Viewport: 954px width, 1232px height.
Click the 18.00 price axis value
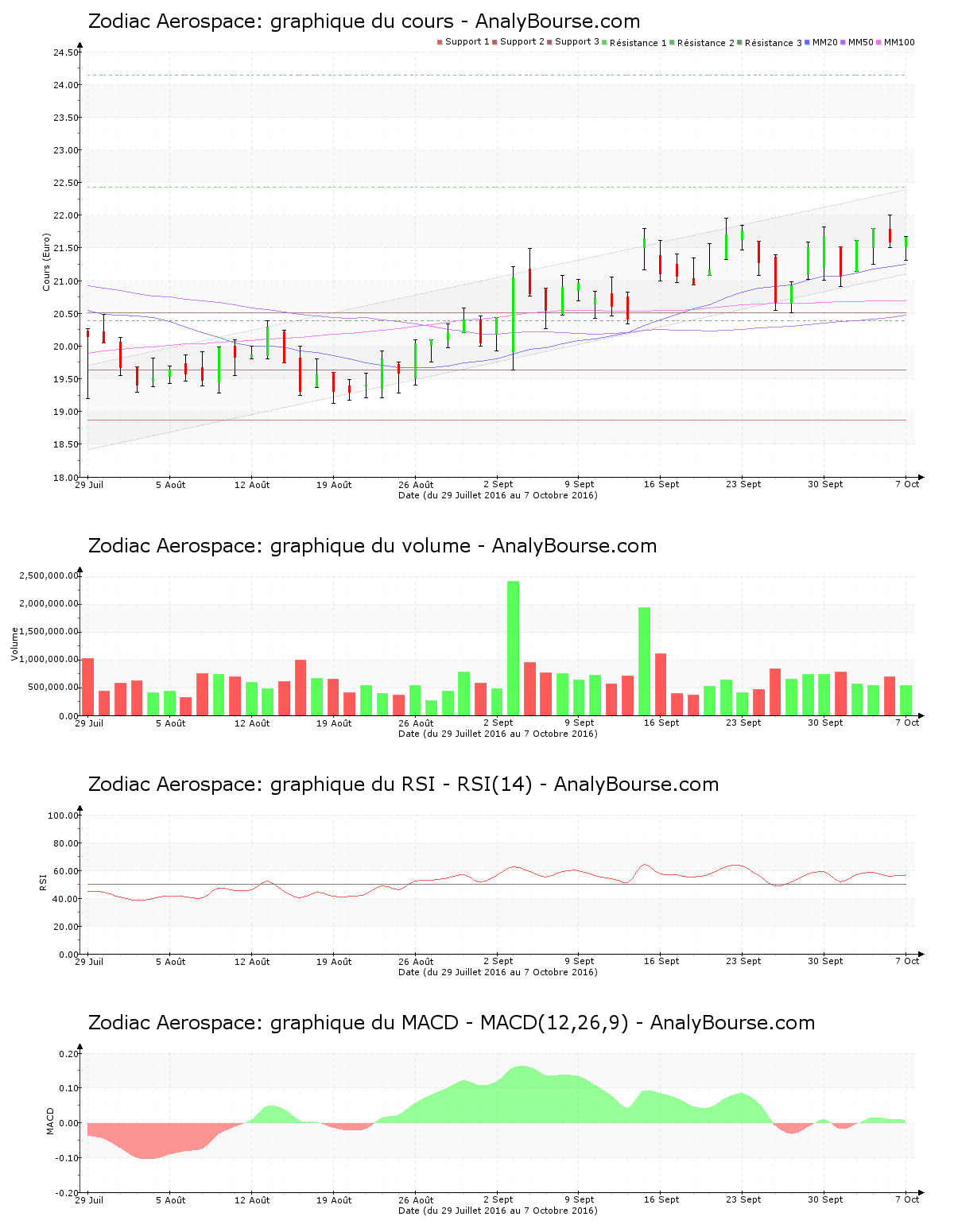(x=65, y=477)
